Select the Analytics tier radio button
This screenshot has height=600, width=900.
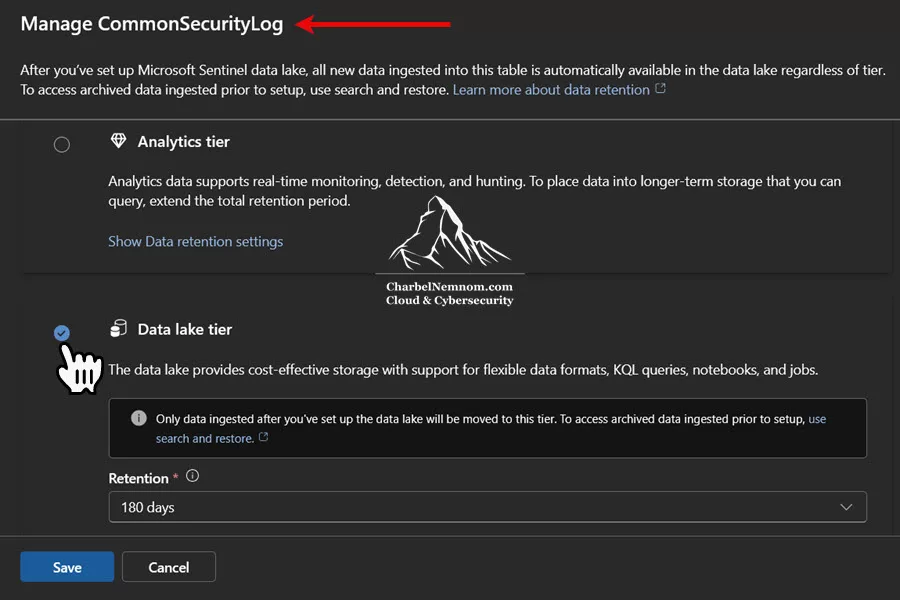pyautogui.click(x=61, y=144)
